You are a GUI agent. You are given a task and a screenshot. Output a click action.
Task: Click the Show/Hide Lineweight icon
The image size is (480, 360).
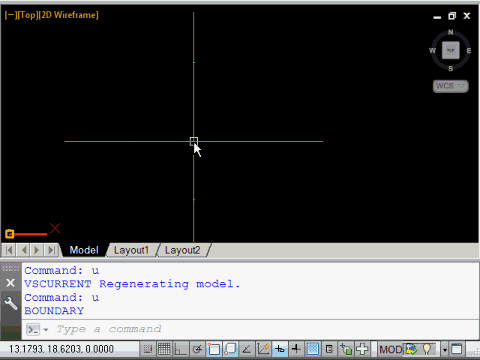click(296, 349)
